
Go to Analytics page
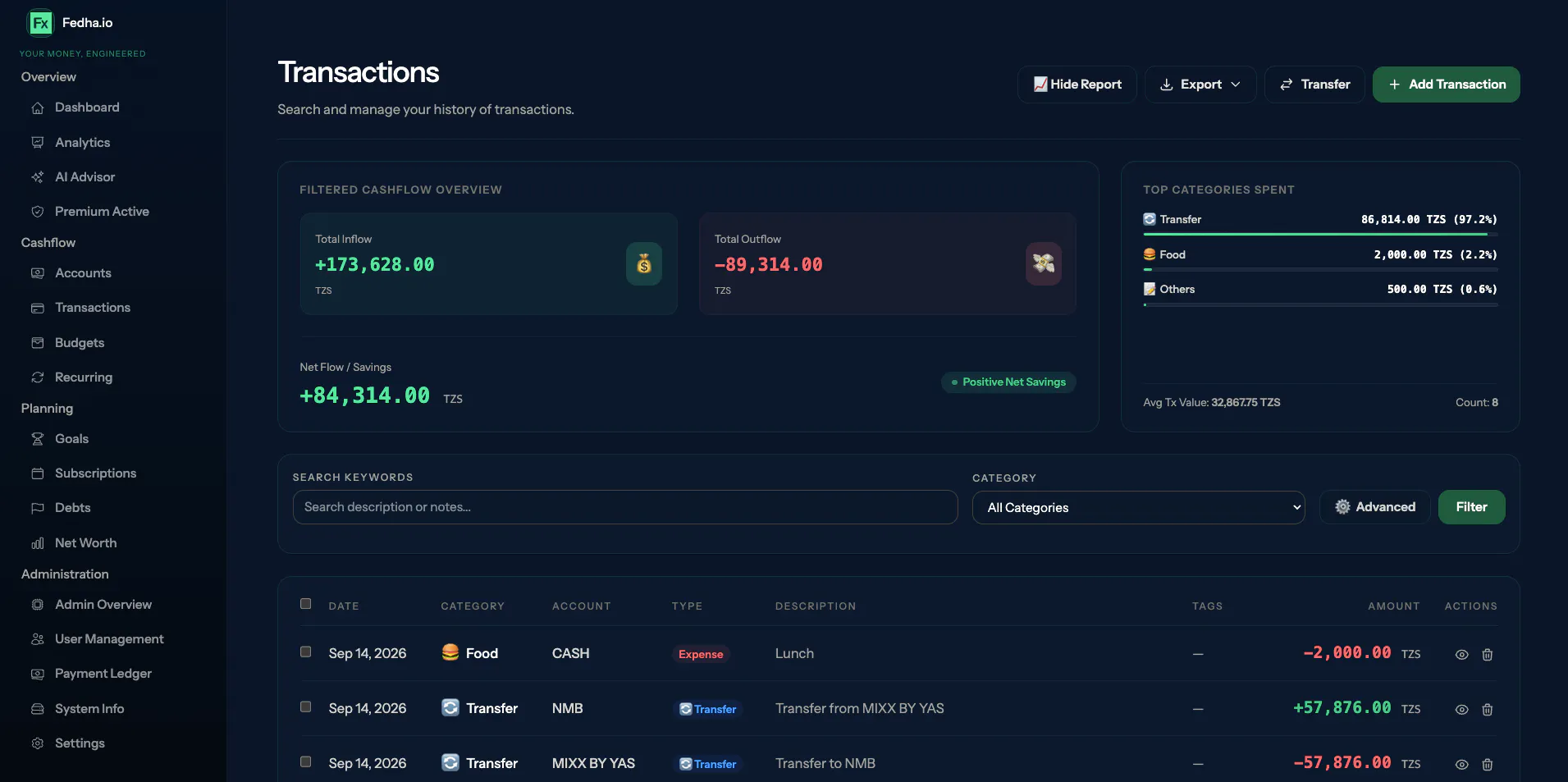point(82,143)
